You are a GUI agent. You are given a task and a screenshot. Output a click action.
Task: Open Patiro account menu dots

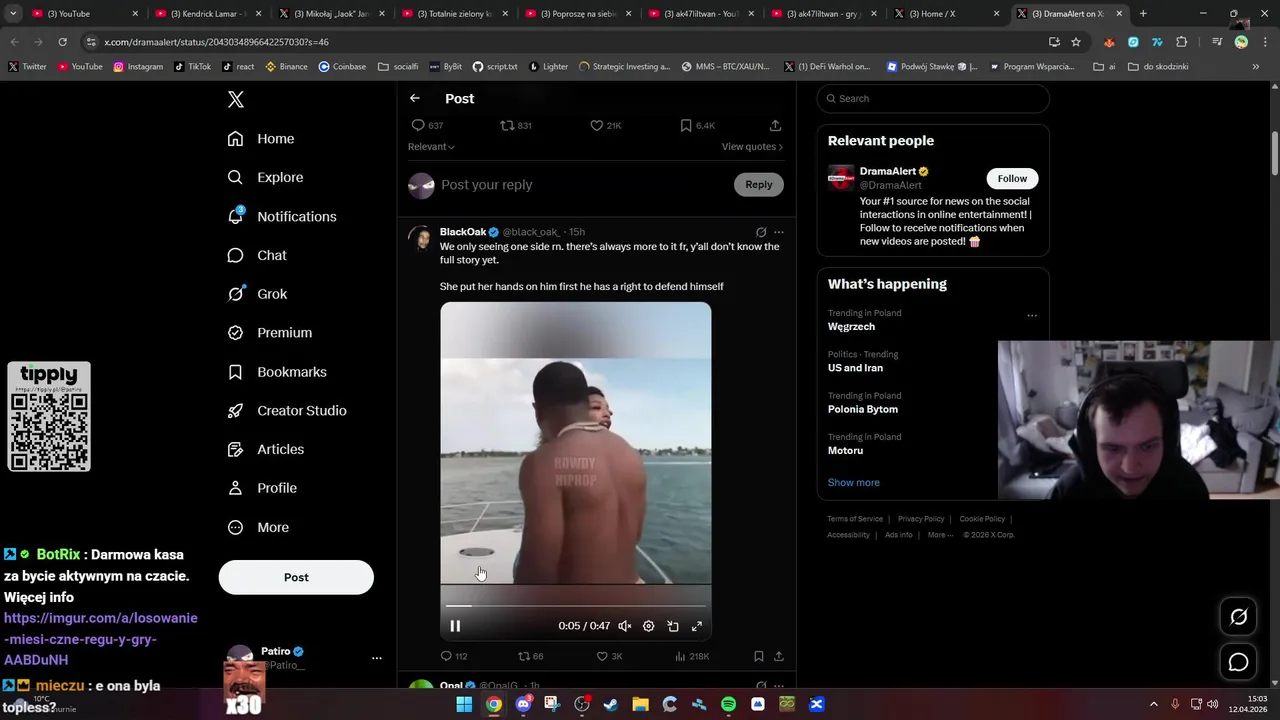(x=377, y=658)
